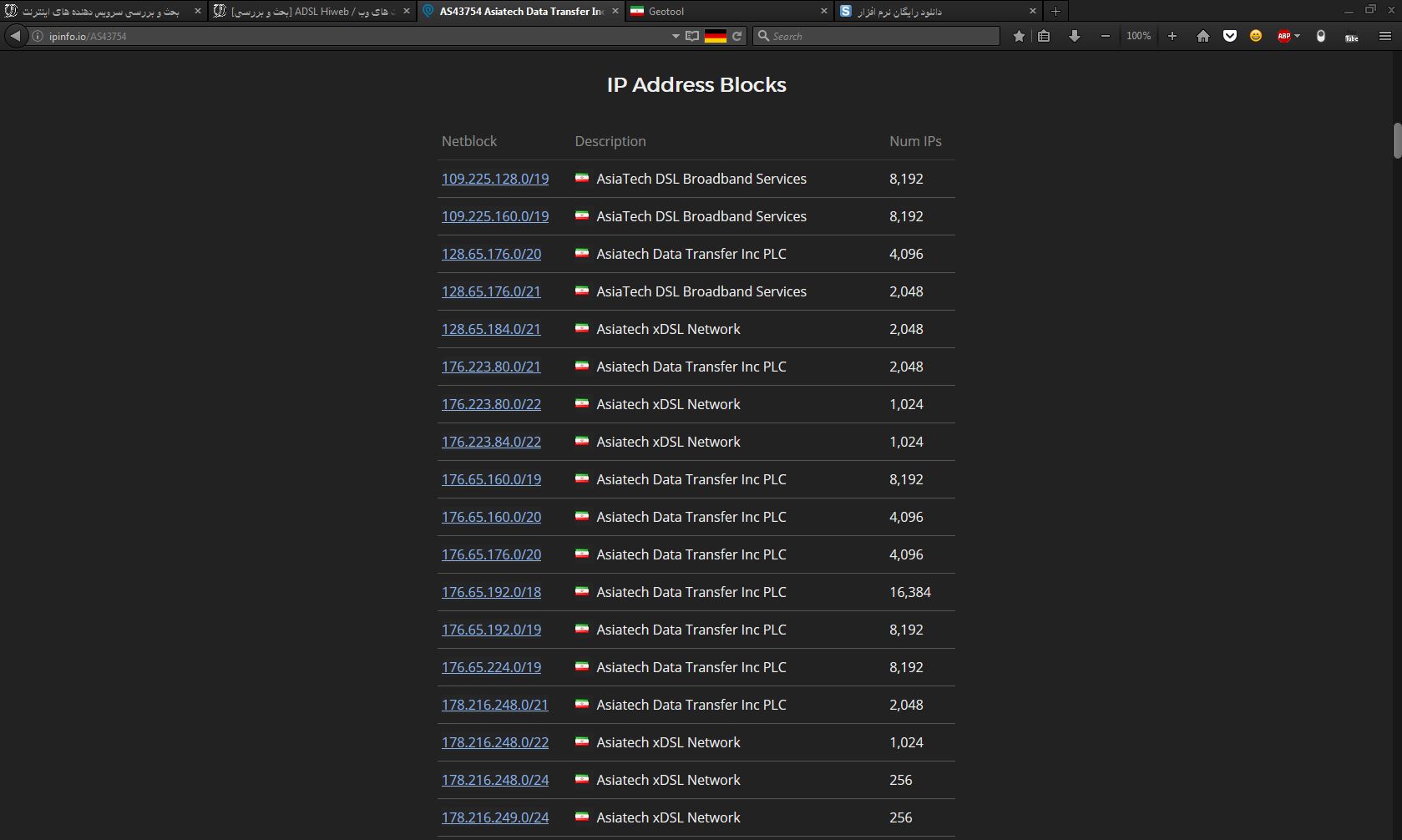Bookmark this page with the star
The image size is (1402, 840).
pos(1019,36)
